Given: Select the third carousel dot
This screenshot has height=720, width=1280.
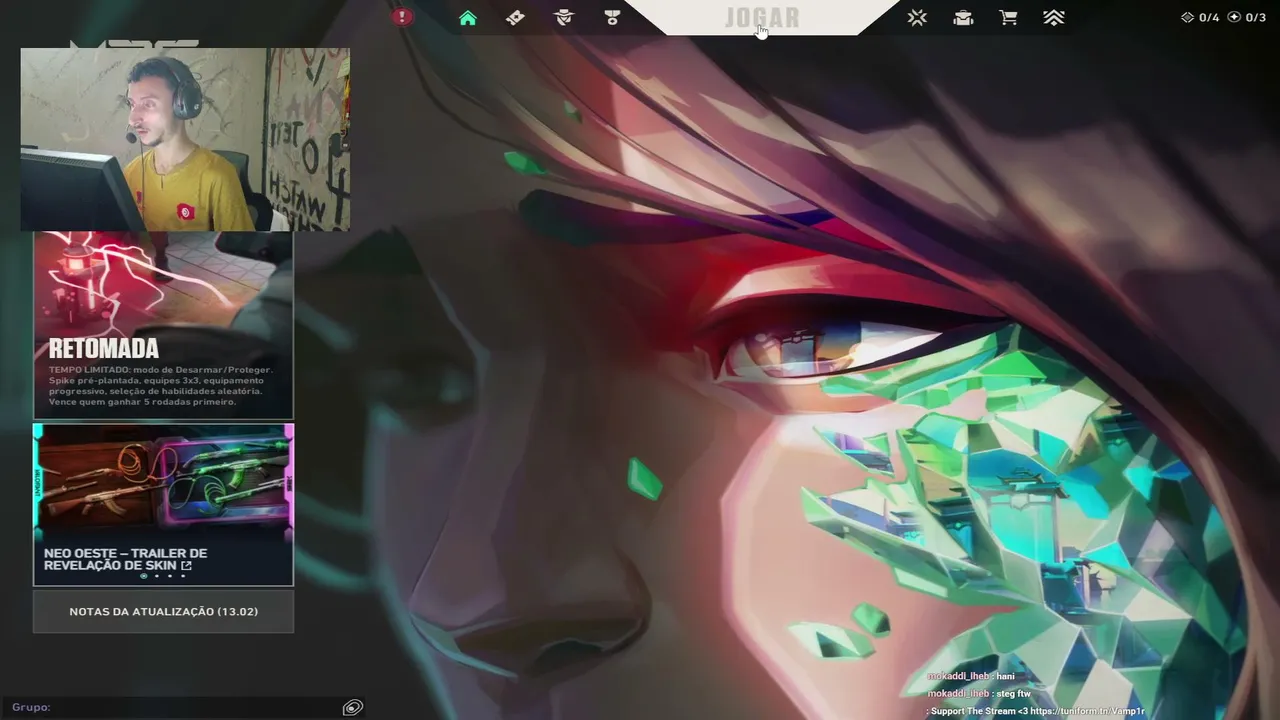Looking at the screenshot, I should tap(170, 576).
